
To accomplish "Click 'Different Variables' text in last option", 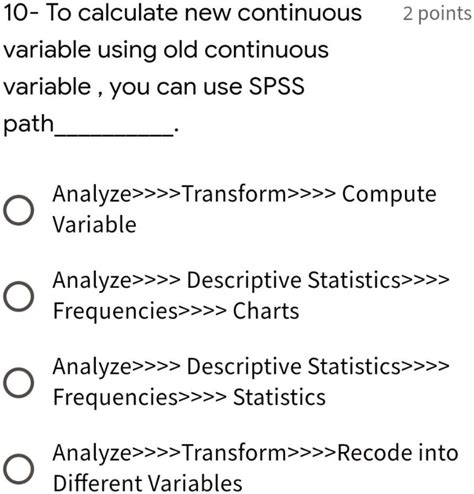I will click(148, 483).
